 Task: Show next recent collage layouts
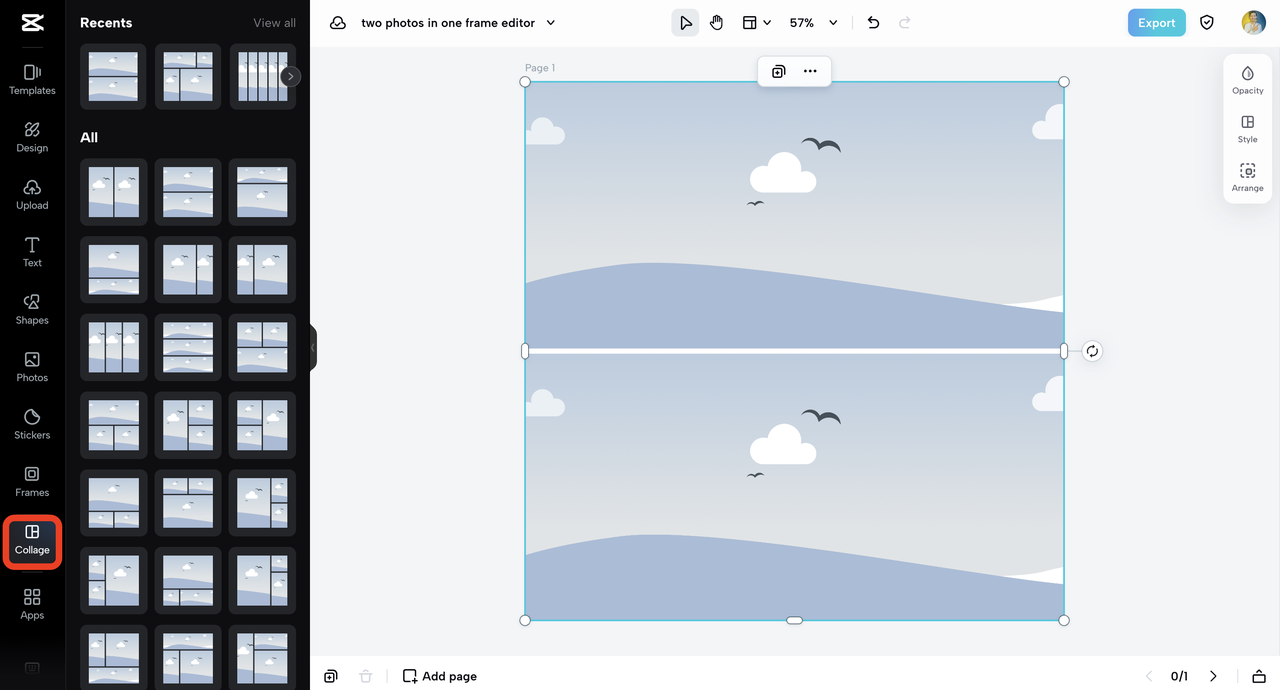tap(290, 76)
